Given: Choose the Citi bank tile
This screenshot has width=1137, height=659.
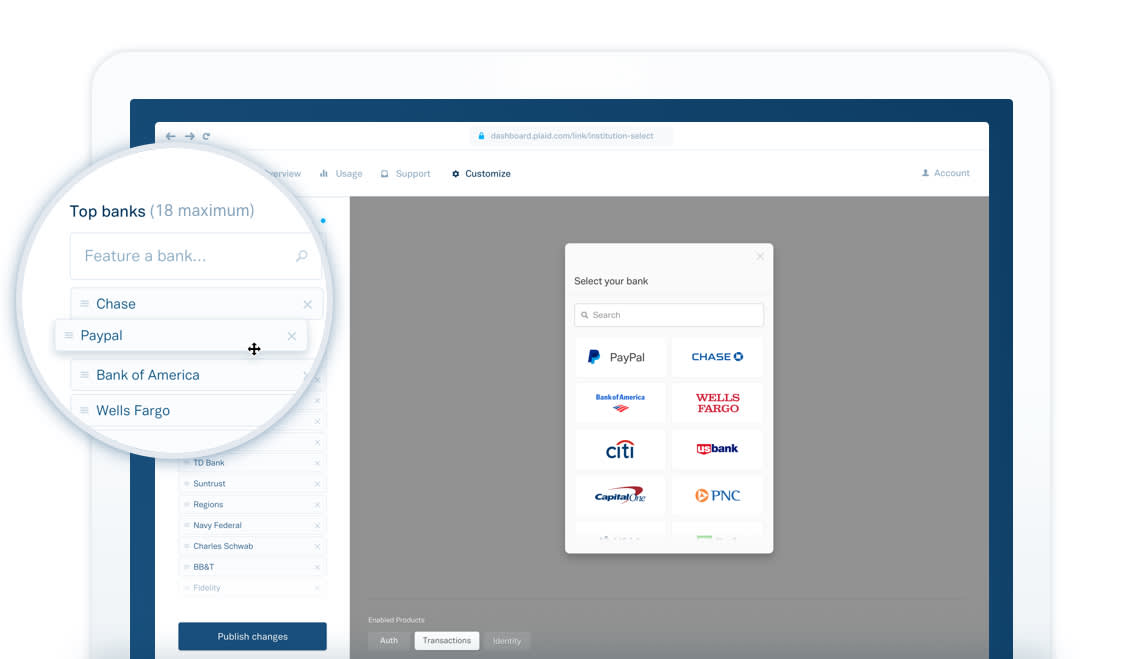Looking at the screenshot, I should tap(620, 449).
